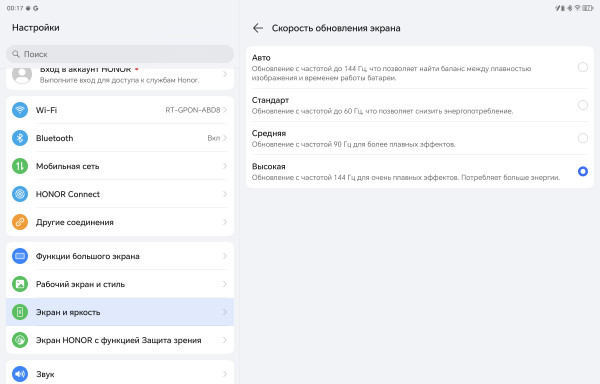Image resolution: width=600 pixels, height=384 pixels.
Task: Open HONOR Connect chevron arrow
Action: coord(225,194)
